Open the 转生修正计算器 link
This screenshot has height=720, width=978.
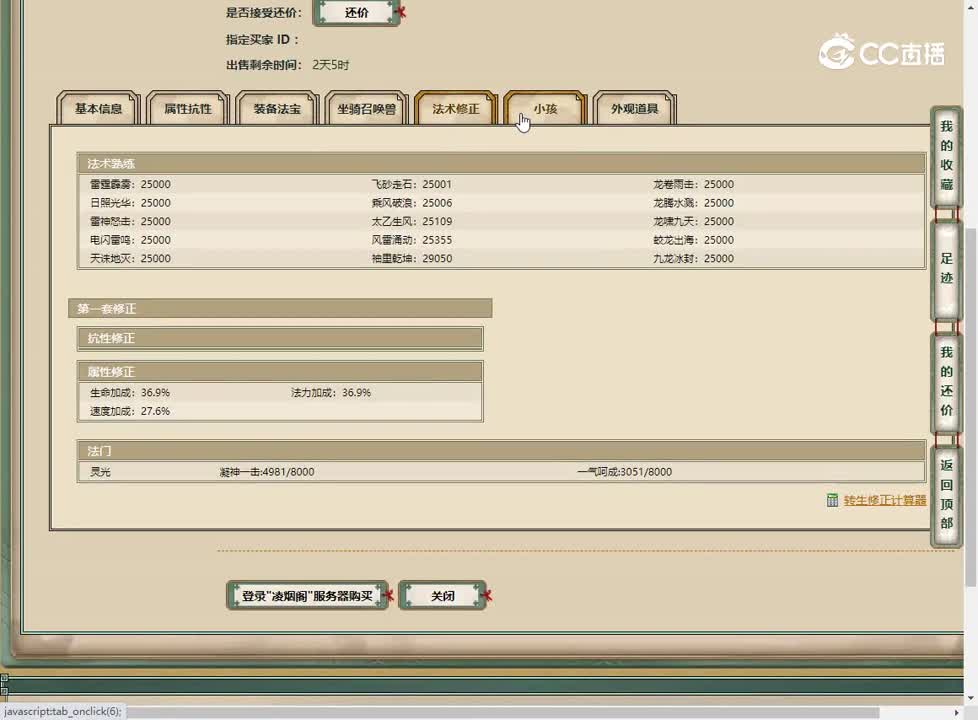pos(884,500)
